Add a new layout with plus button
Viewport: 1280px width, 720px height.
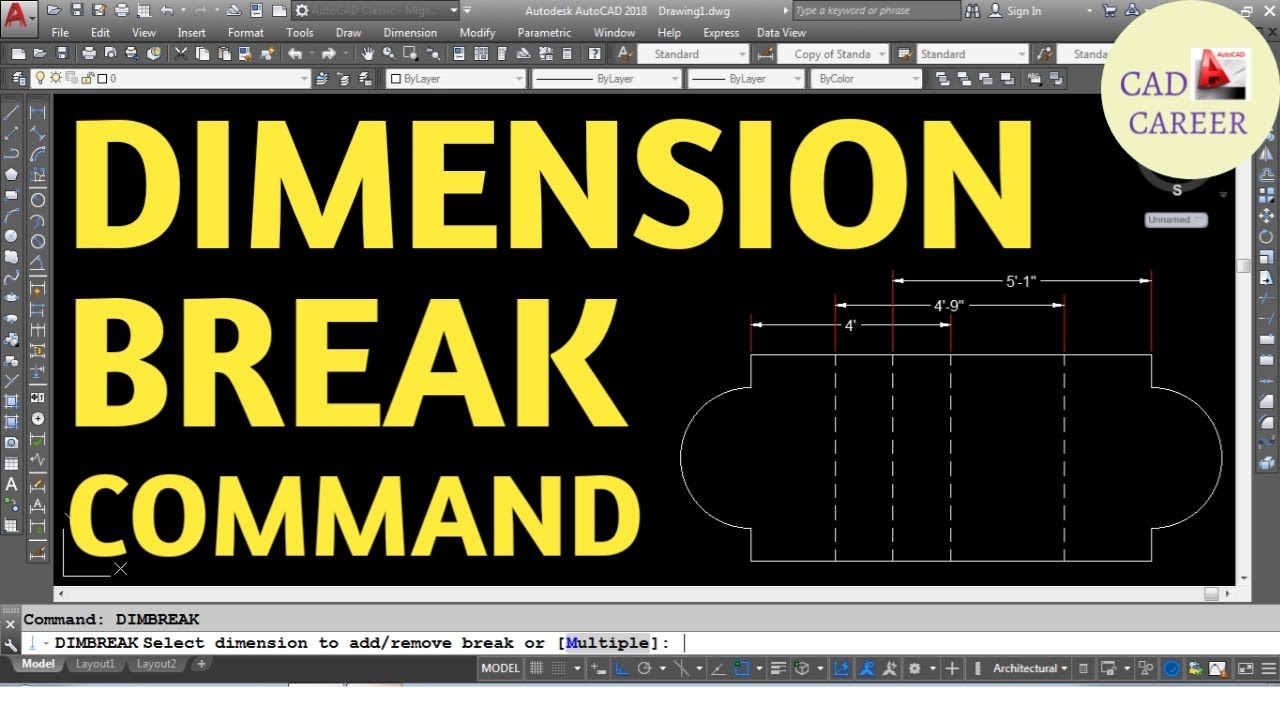point(201,664)
